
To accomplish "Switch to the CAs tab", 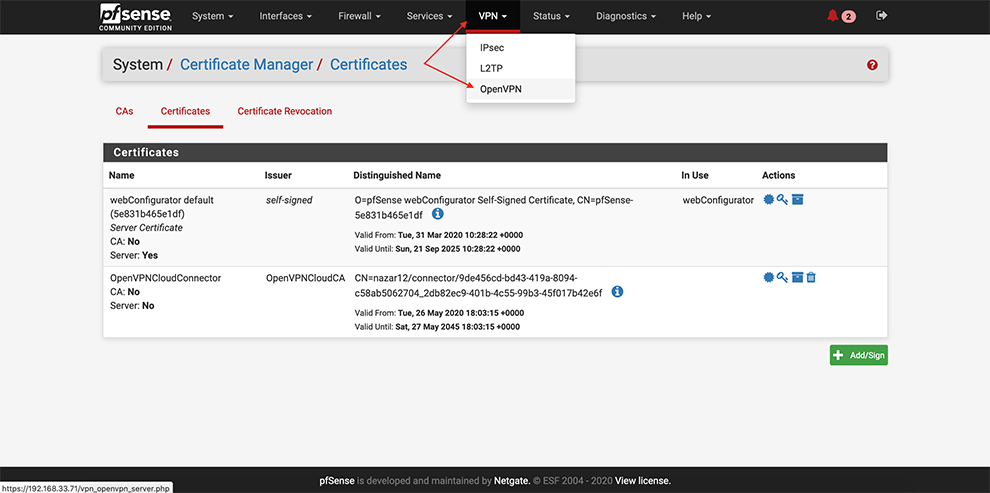I will tap(124, 111).
